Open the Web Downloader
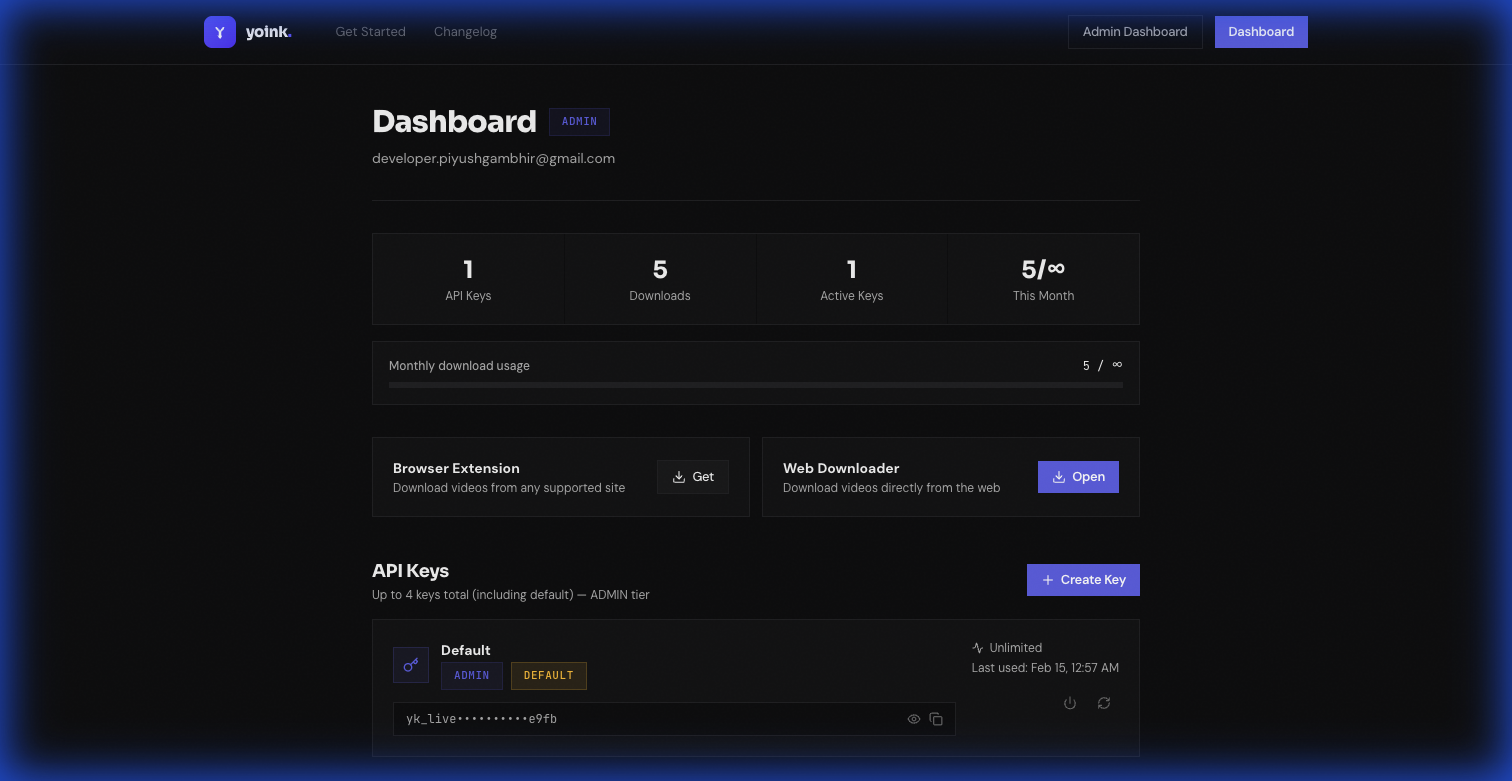This screenshot has height=781, width=1512. click(x=1078, y=477)
